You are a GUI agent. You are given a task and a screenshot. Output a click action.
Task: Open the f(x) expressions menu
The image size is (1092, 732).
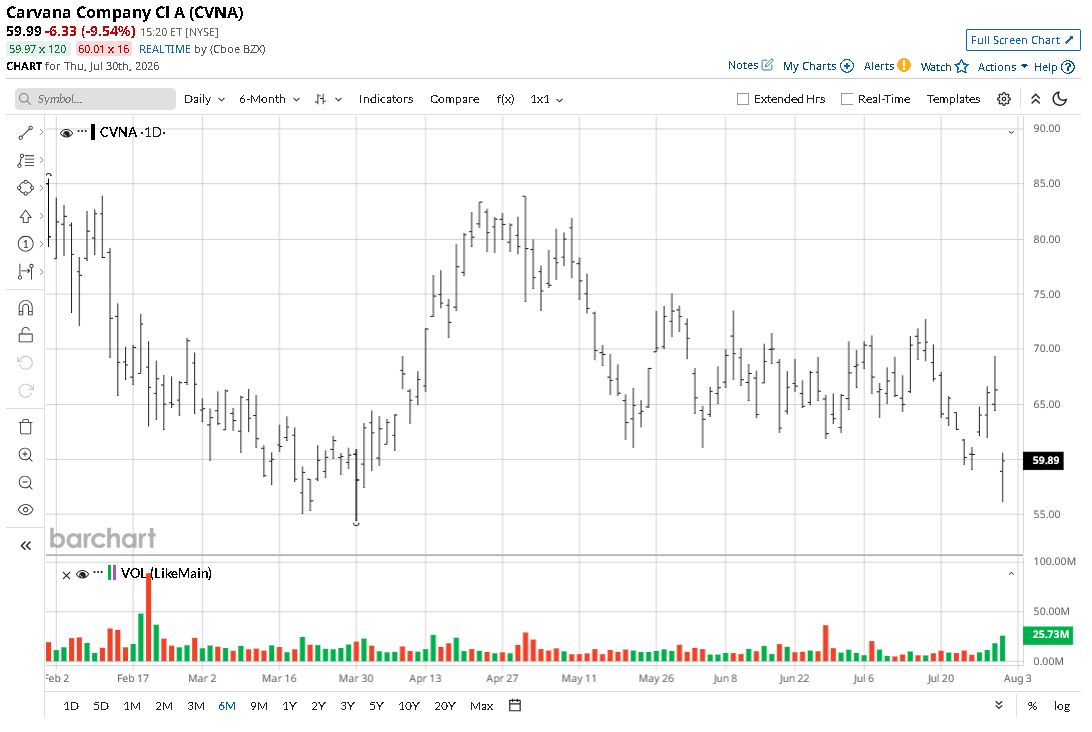click(505, 99)
